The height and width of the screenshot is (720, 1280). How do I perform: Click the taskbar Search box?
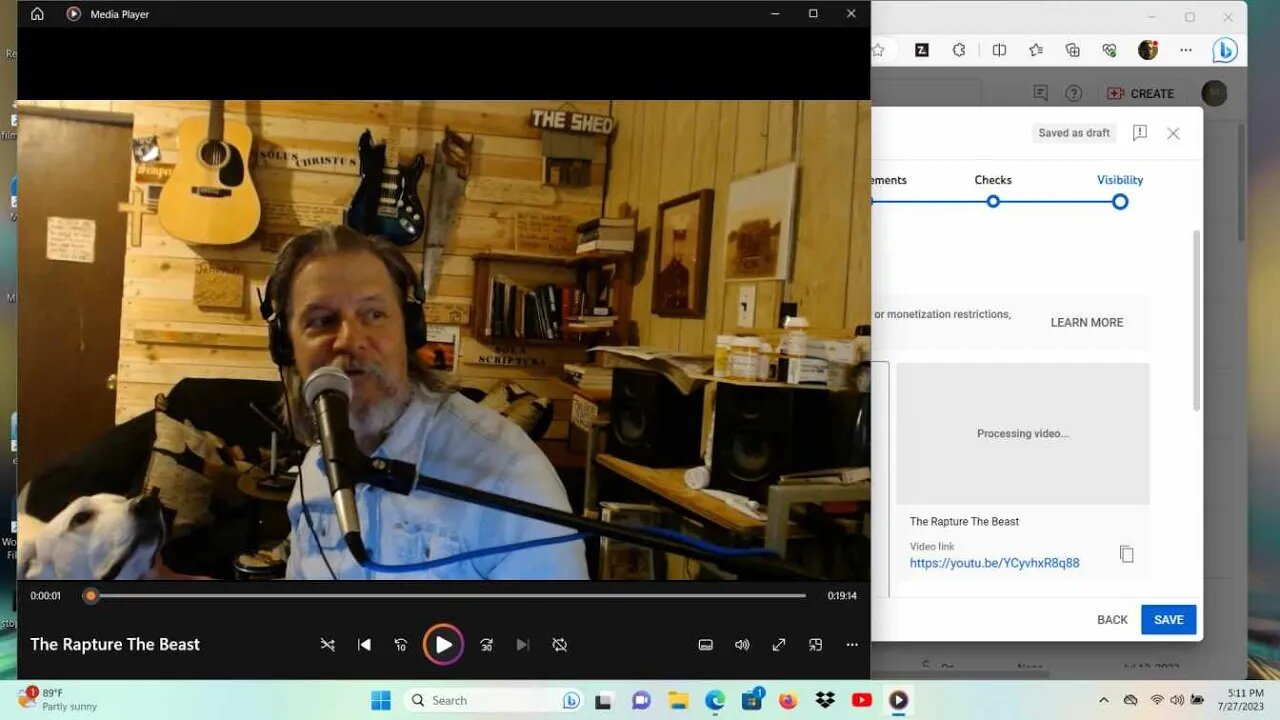pos(493,700)
